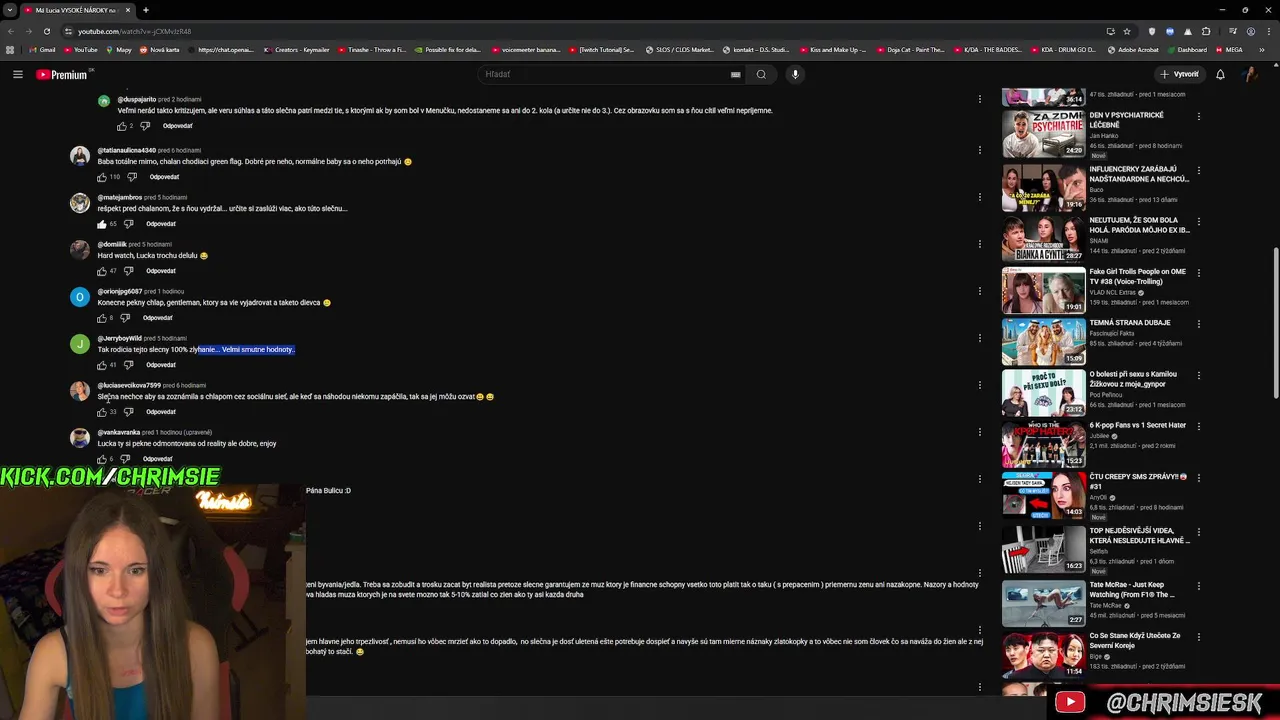The width and height of the screenshot is (1280, 720).
Task: Open @orionjpg6087 profile avatar
Action: coord(80,297)
